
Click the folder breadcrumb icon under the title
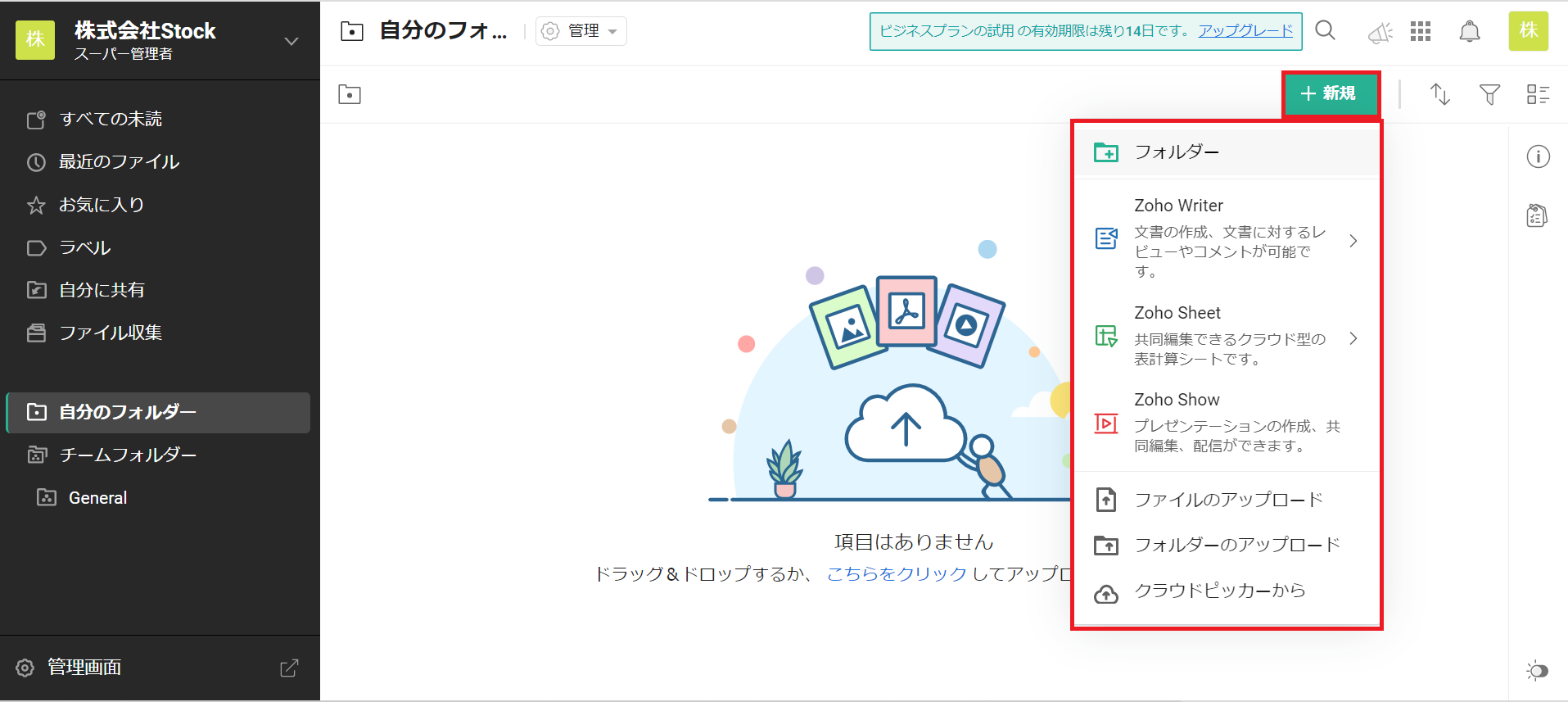point(350,94)
